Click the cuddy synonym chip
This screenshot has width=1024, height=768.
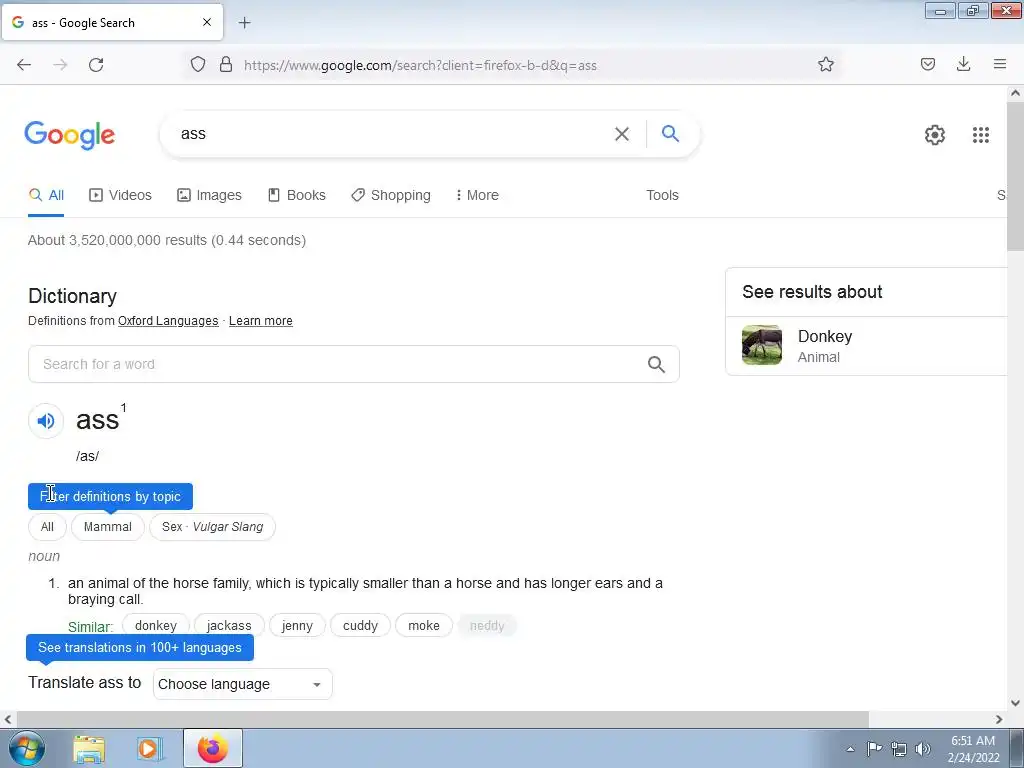[360, 626]
